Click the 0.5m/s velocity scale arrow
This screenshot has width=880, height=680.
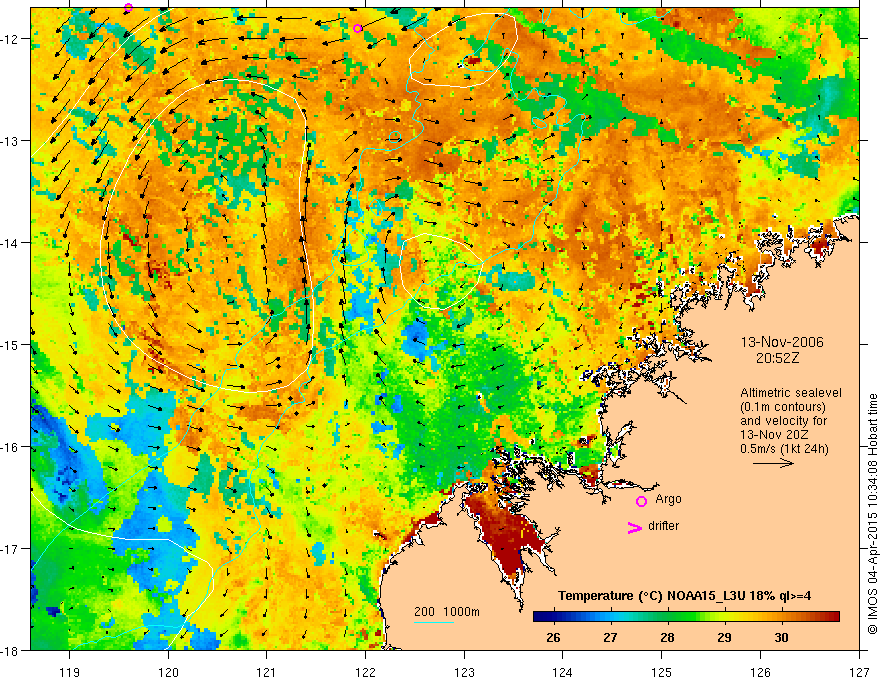773,463
